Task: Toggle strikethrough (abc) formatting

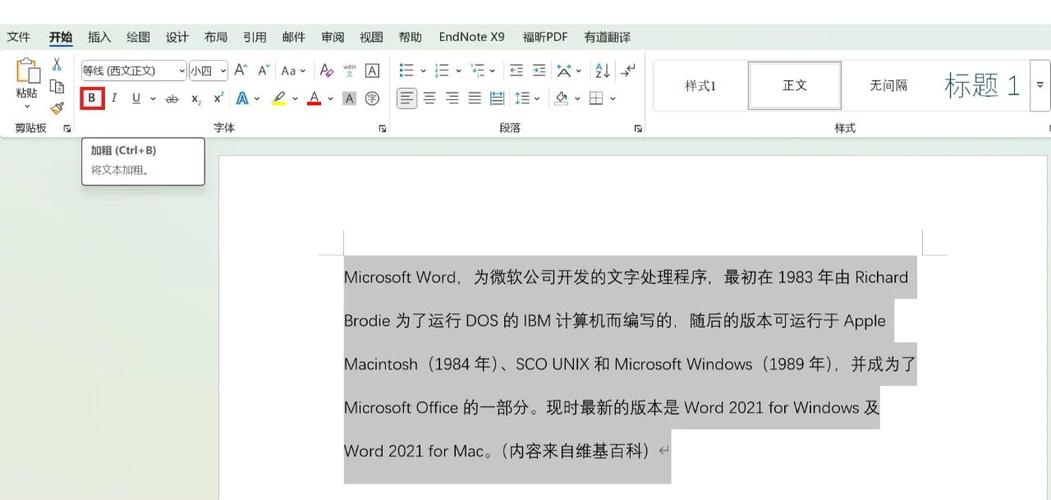Action: pyautogui.click(x=172, y=99)
